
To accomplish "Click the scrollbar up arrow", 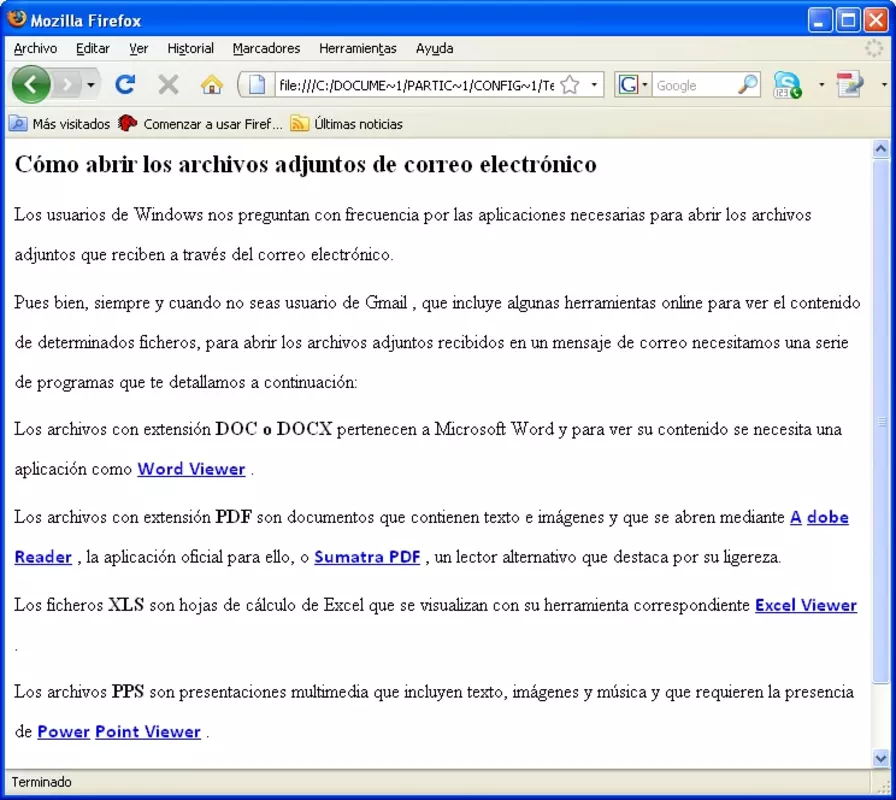I will (x=881, y=149).
